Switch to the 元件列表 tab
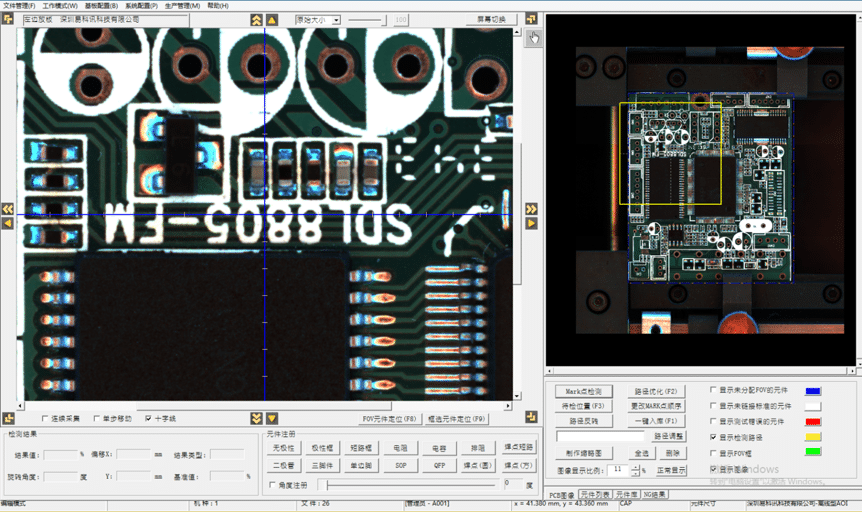 click(597, 494)
